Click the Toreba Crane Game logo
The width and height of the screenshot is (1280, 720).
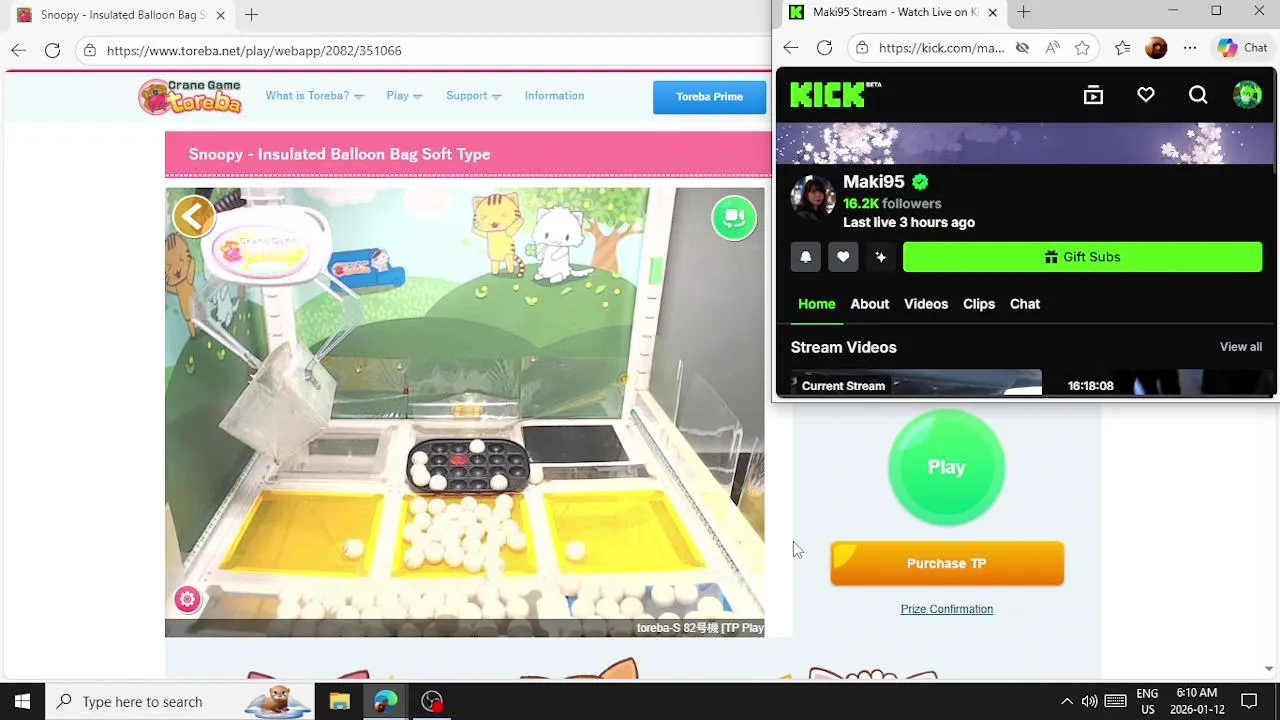coord(190,96)
